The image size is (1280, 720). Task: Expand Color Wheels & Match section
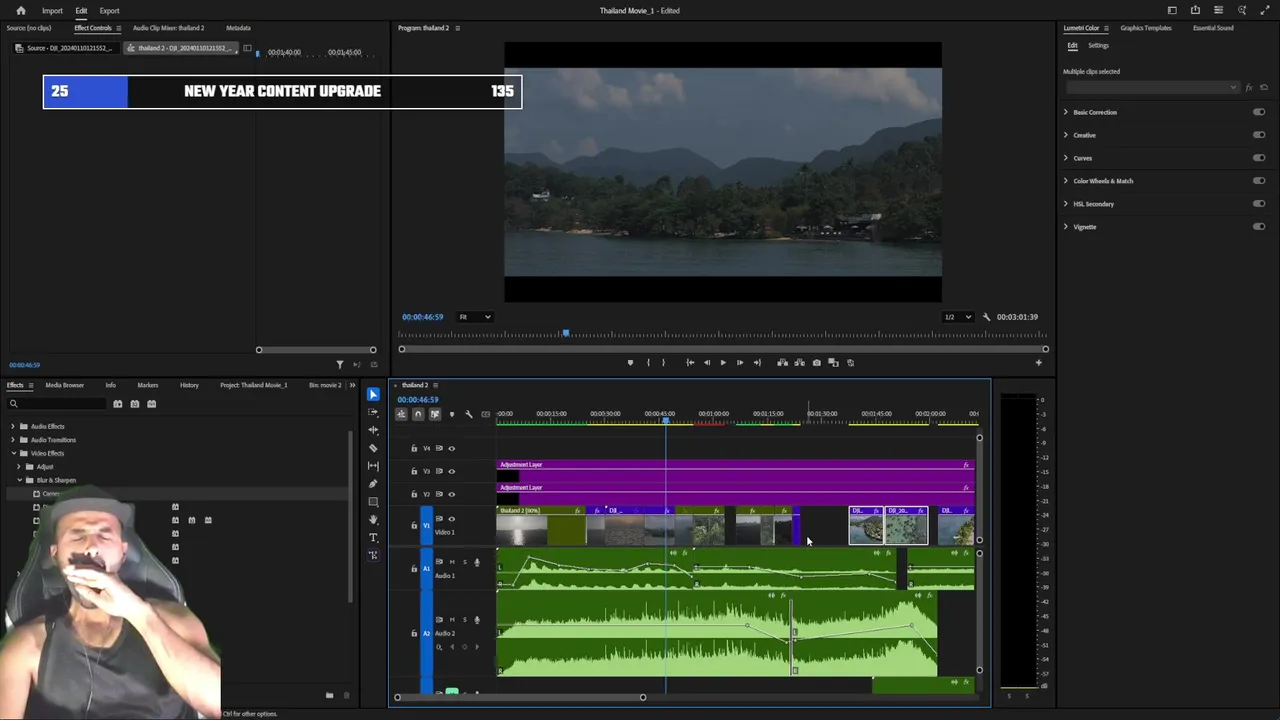[1066, 181]
